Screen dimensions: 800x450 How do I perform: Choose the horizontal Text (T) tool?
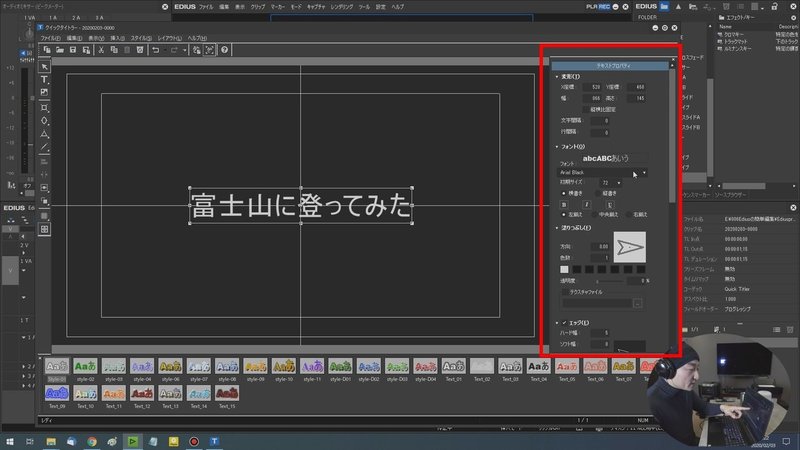click(x=44, y=80)
